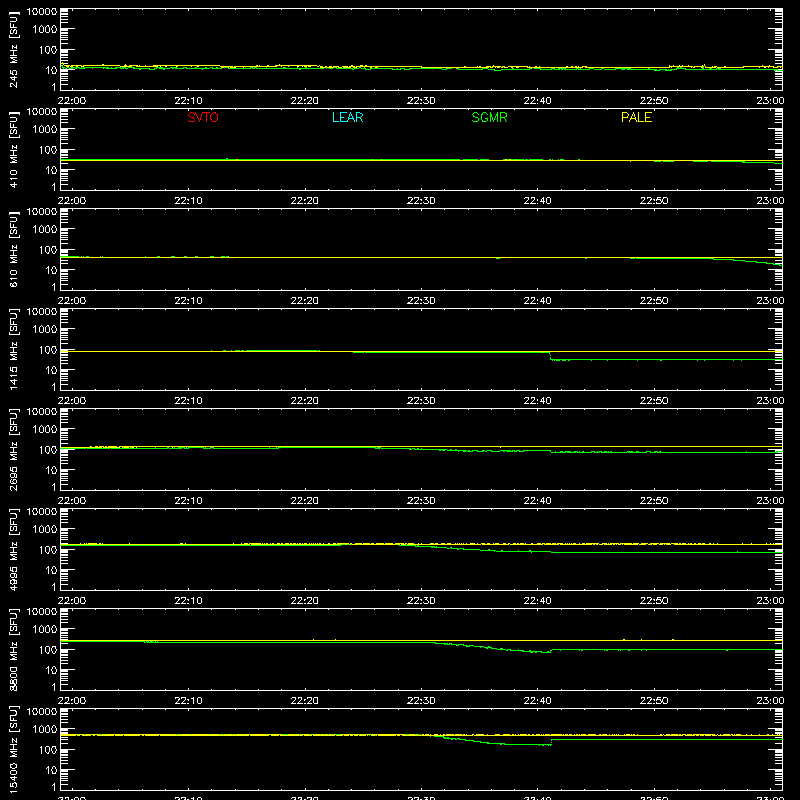Click the cyan LEAR station label

347,117
